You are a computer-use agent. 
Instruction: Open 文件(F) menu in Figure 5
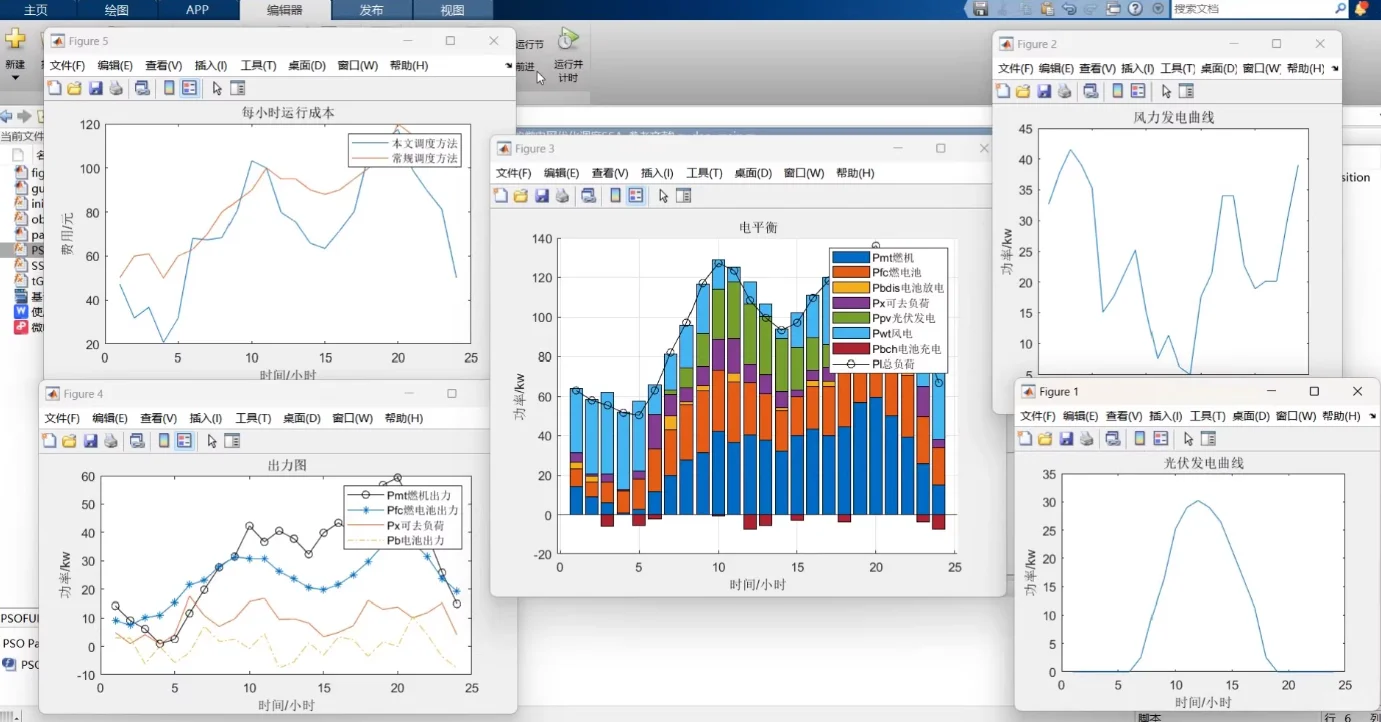point(67,65)
